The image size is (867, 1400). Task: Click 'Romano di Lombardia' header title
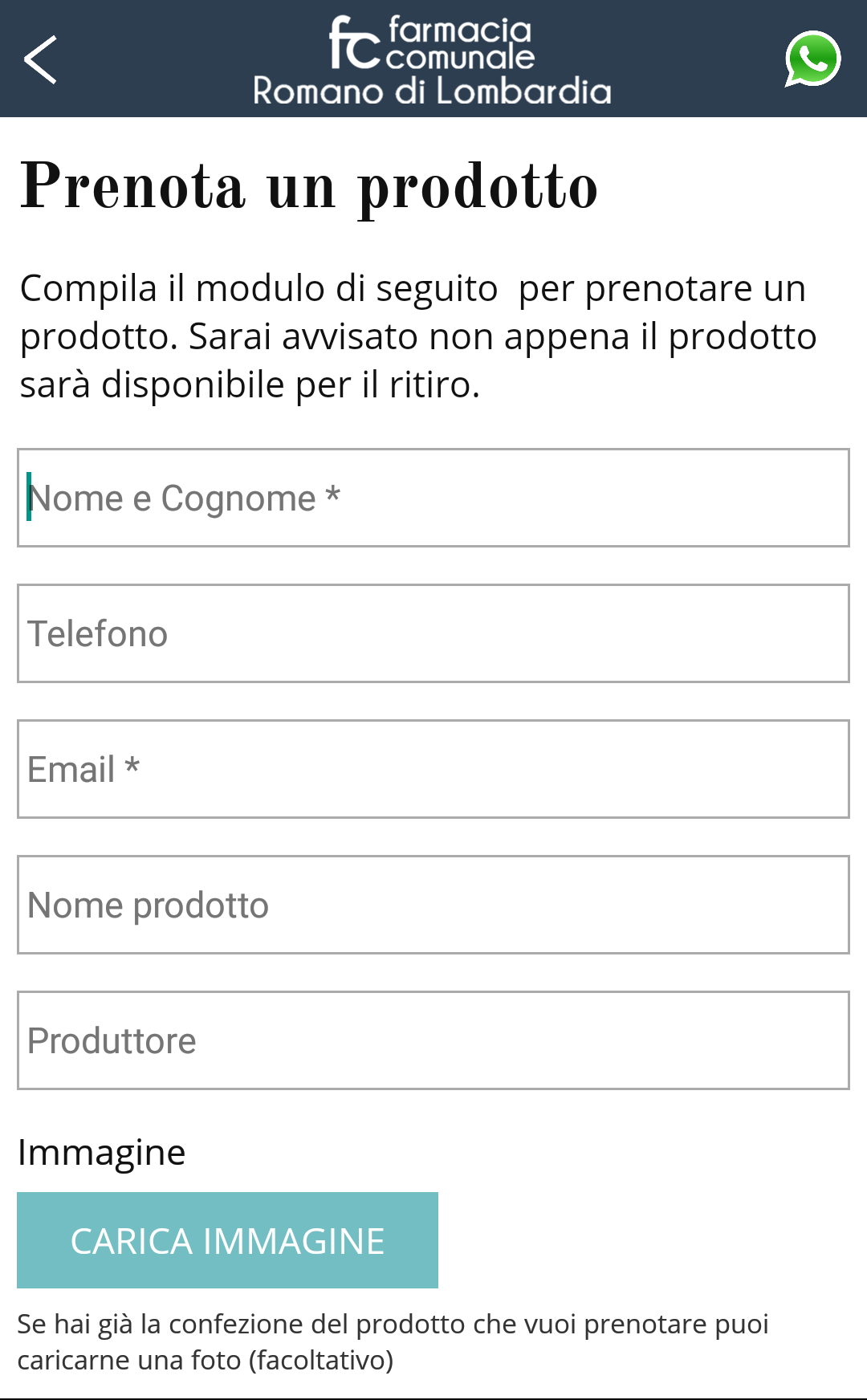coord(432,92)
